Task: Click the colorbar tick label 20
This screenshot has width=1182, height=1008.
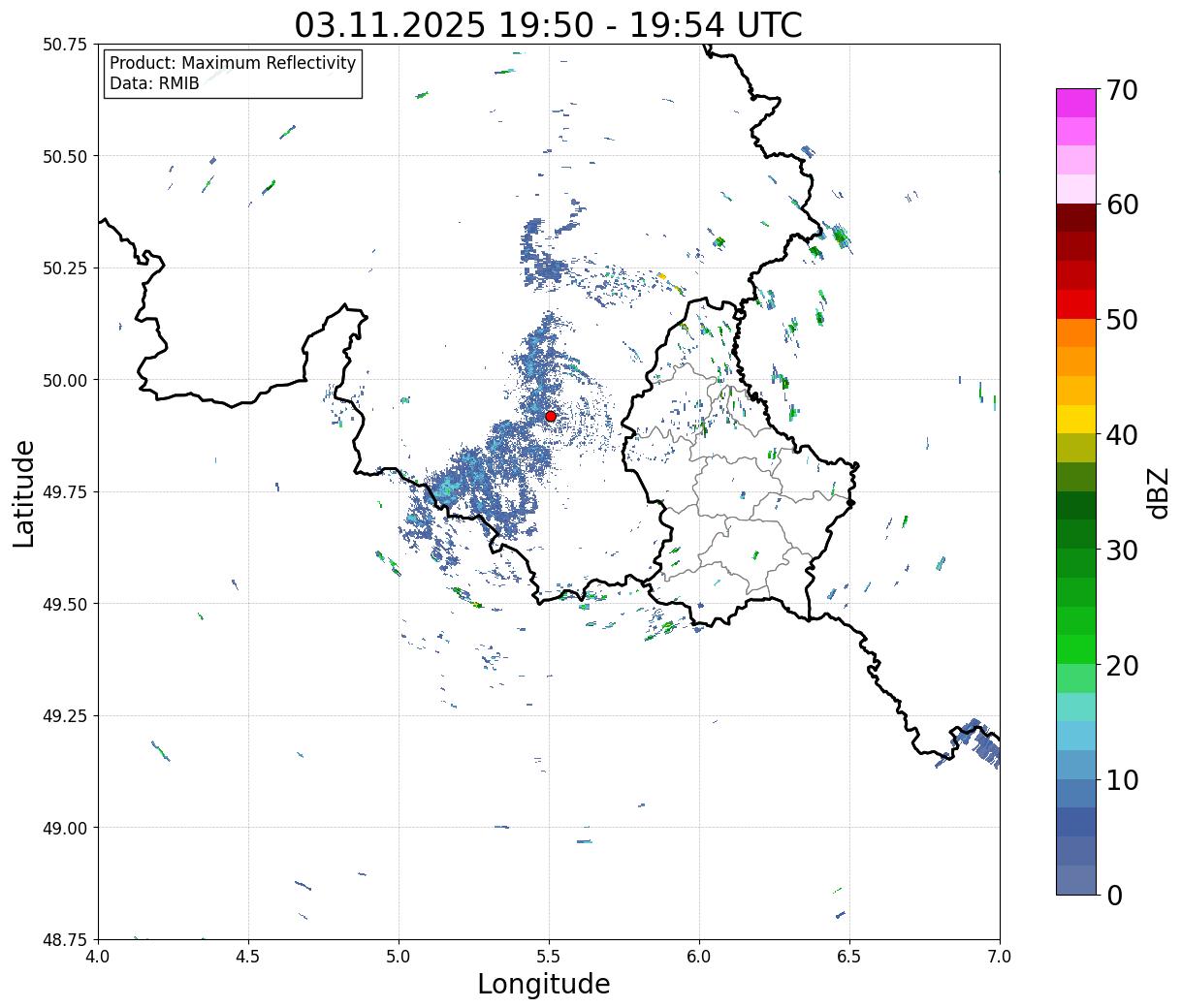Action: tap(1121, 666)
